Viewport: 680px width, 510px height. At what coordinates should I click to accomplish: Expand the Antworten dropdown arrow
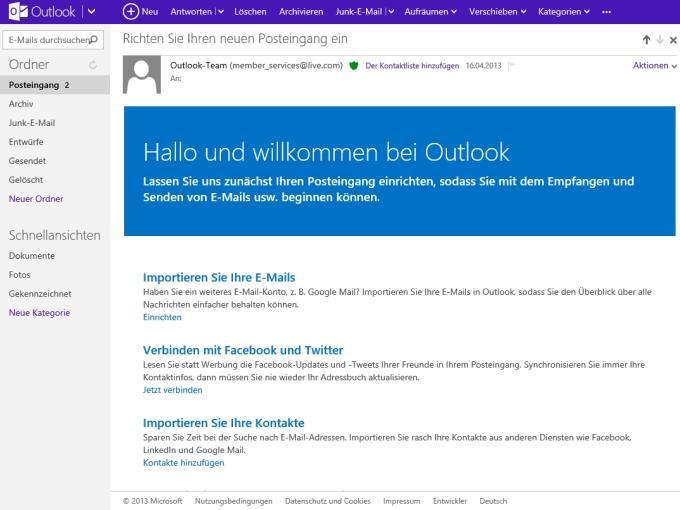[x=221, y=12]
